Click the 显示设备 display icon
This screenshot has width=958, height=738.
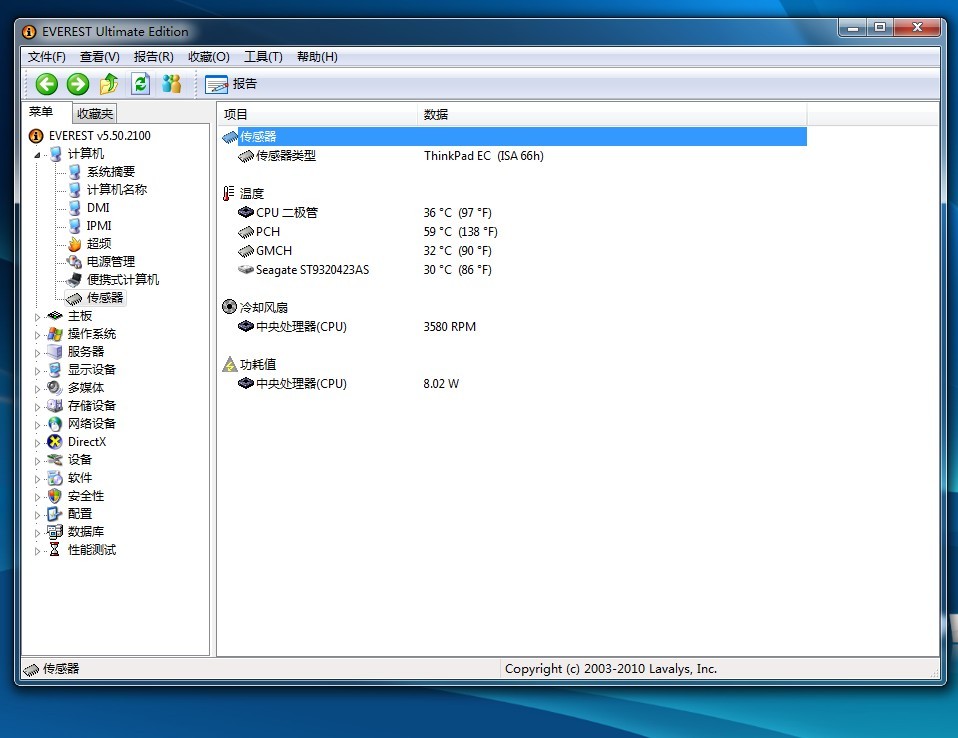(x=55, y=370)
